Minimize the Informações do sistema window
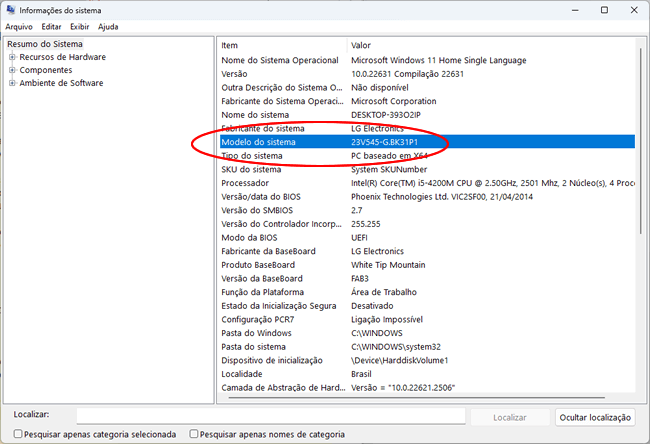Screen dimensions: 650x444 click(575, 10)
